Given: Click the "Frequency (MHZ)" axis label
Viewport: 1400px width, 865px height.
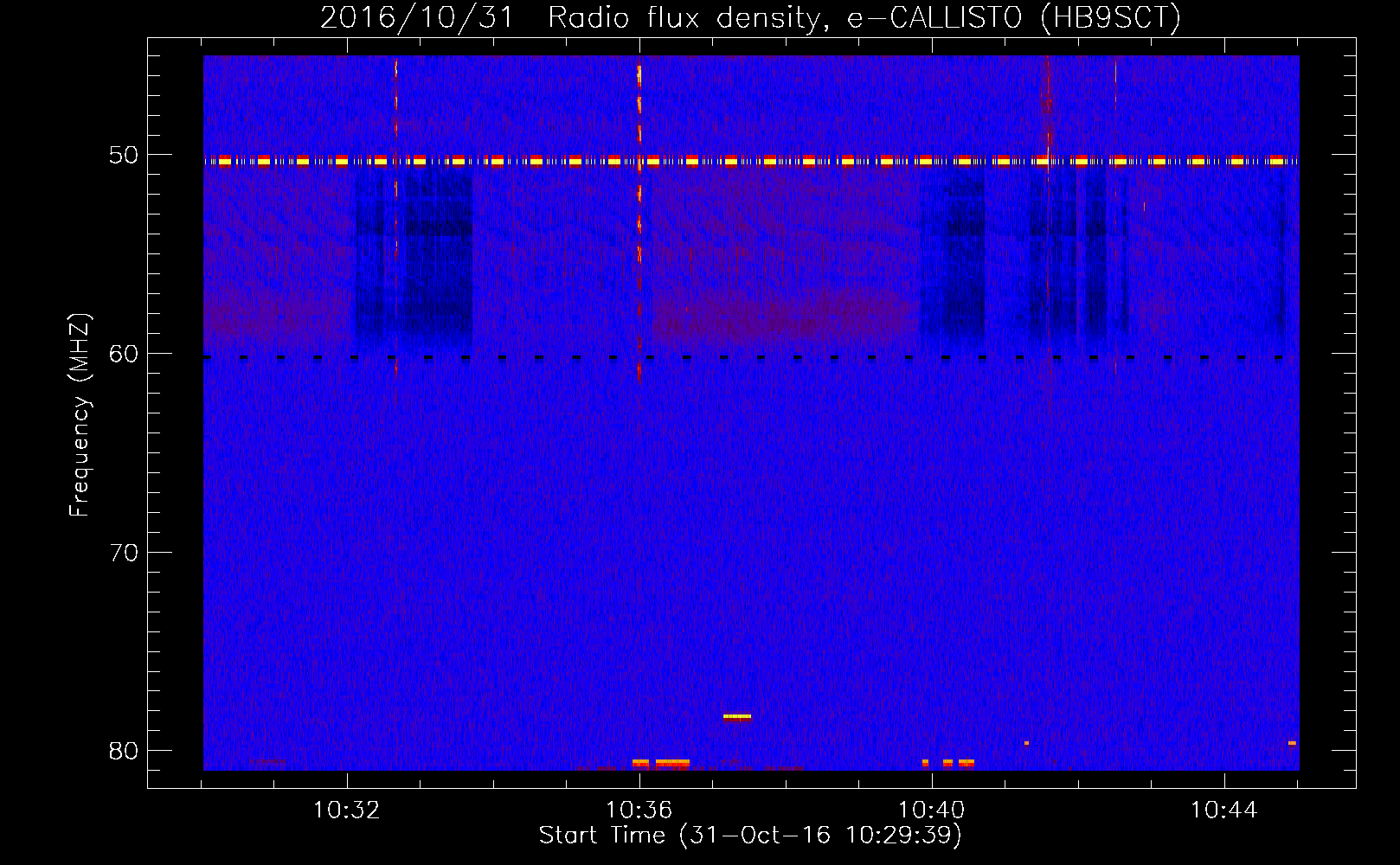Looking at the screenshot, I should pyautogui.click(x=80, y=415).
